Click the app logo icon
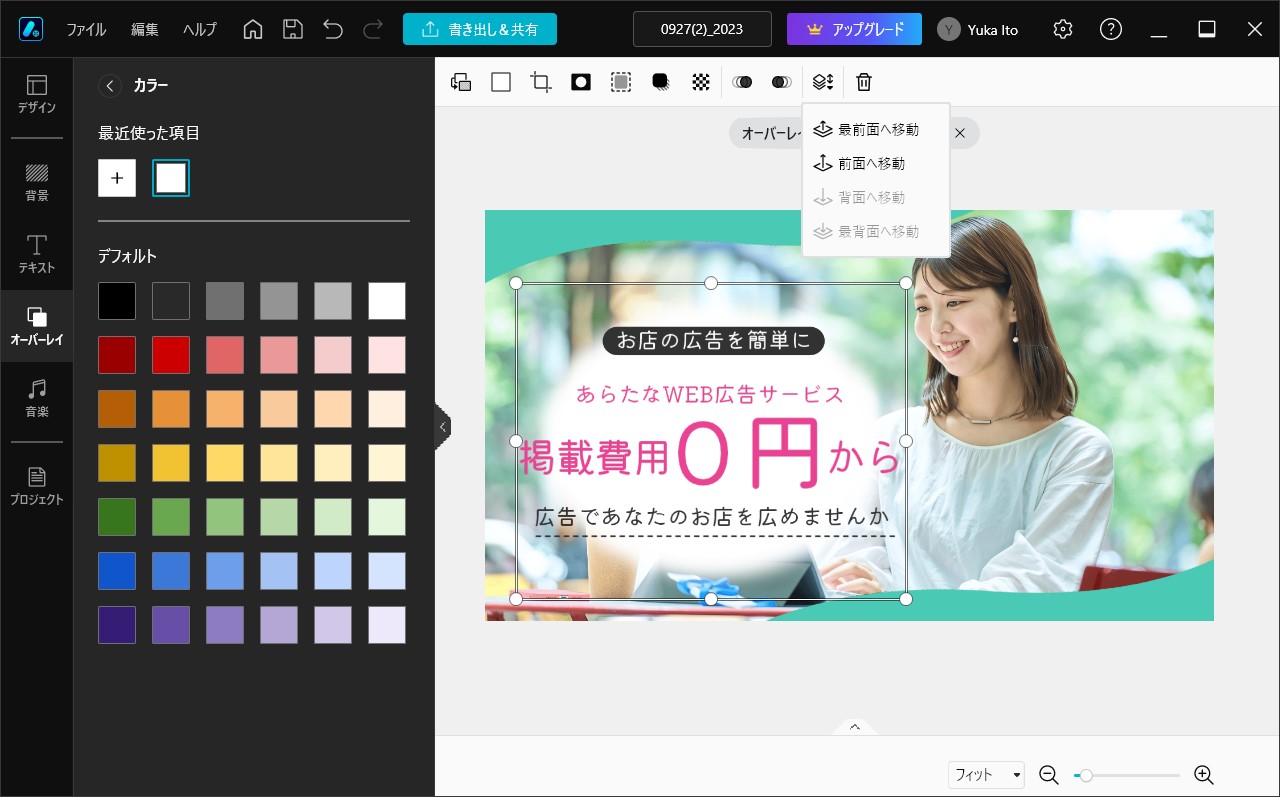Image resolution: width=1280 pixels, height=797 pixels. click(30, 29)
